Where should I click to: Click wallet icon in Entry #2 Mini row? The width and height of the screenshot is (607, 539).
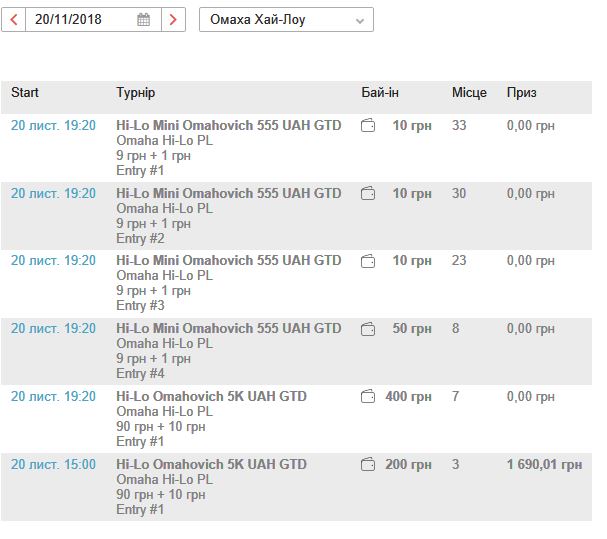point(368,193)
